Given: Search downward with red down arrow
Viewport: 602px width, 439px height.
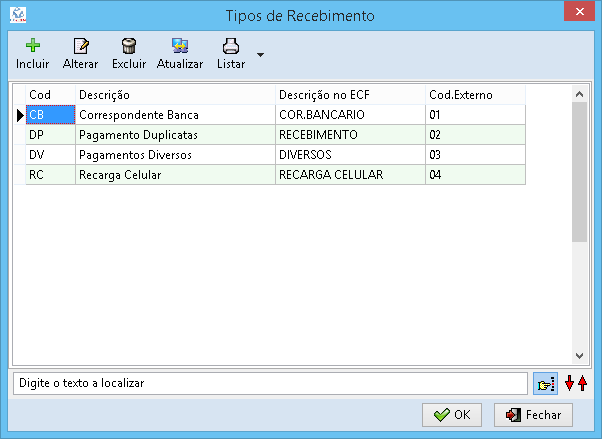Looking at the screenshot, I should coord(569,383).
